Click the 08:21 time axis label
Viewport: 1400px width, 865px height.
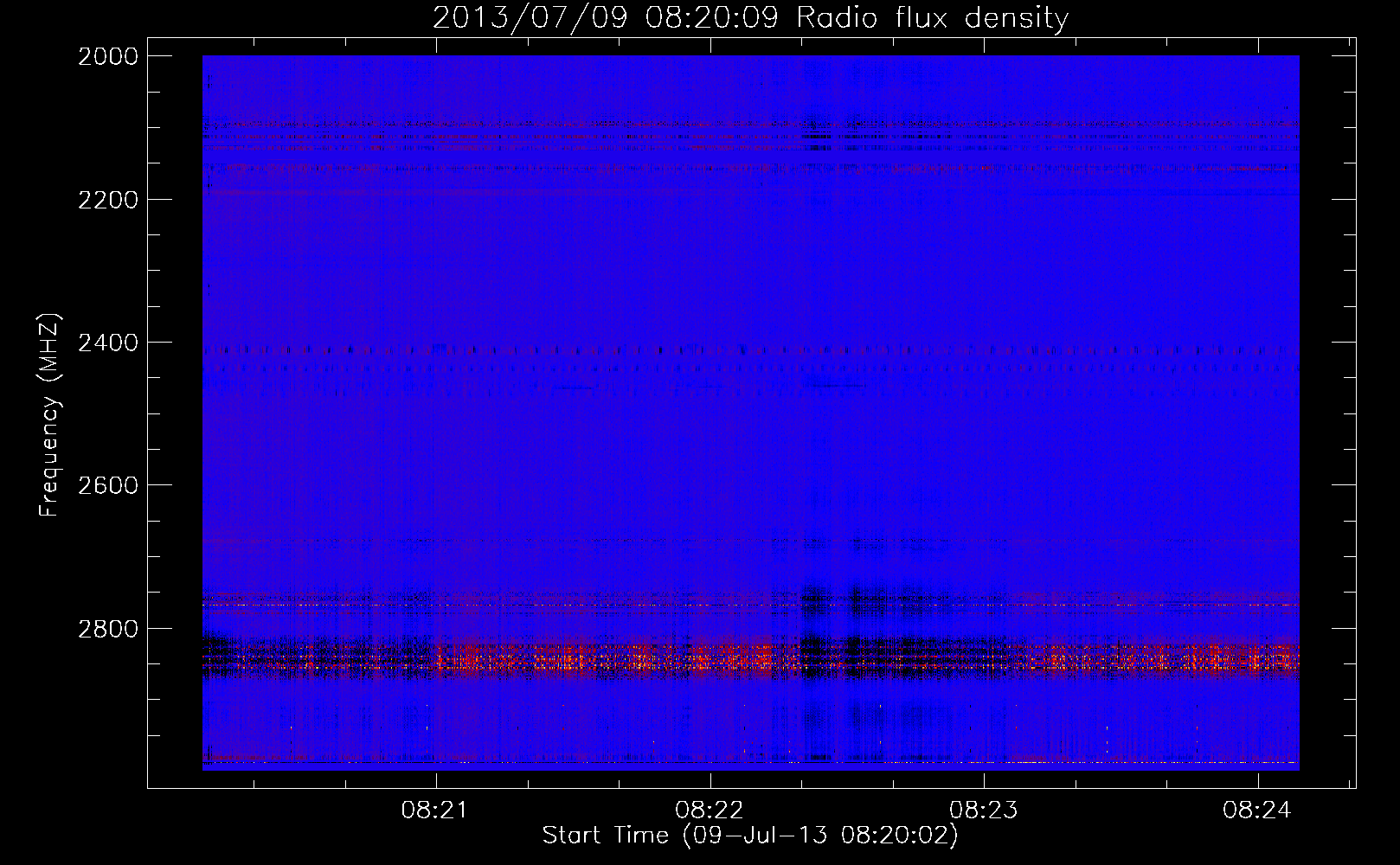(435, 810)
